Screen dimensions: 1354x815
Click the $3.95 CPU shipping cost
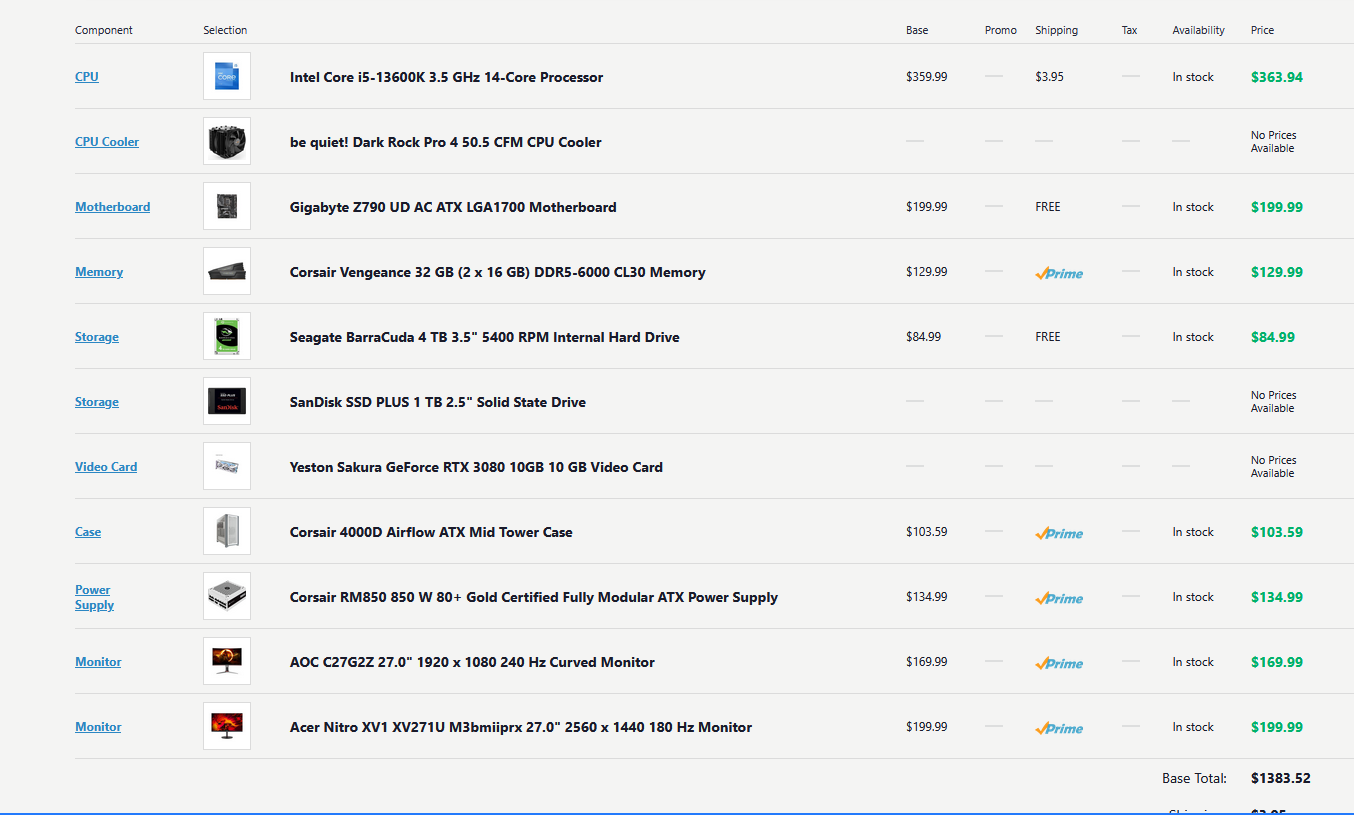(x=1050, y=77)
